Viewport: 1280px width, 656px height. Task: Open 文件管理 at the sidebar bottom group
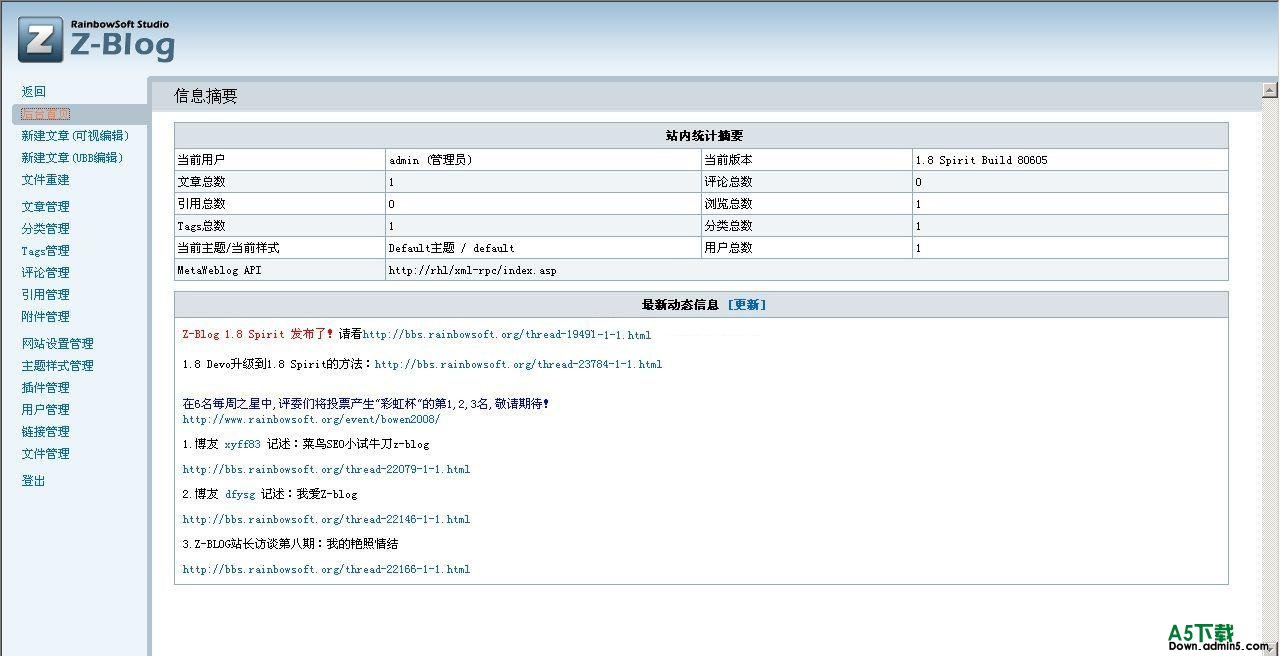(46, 454)
